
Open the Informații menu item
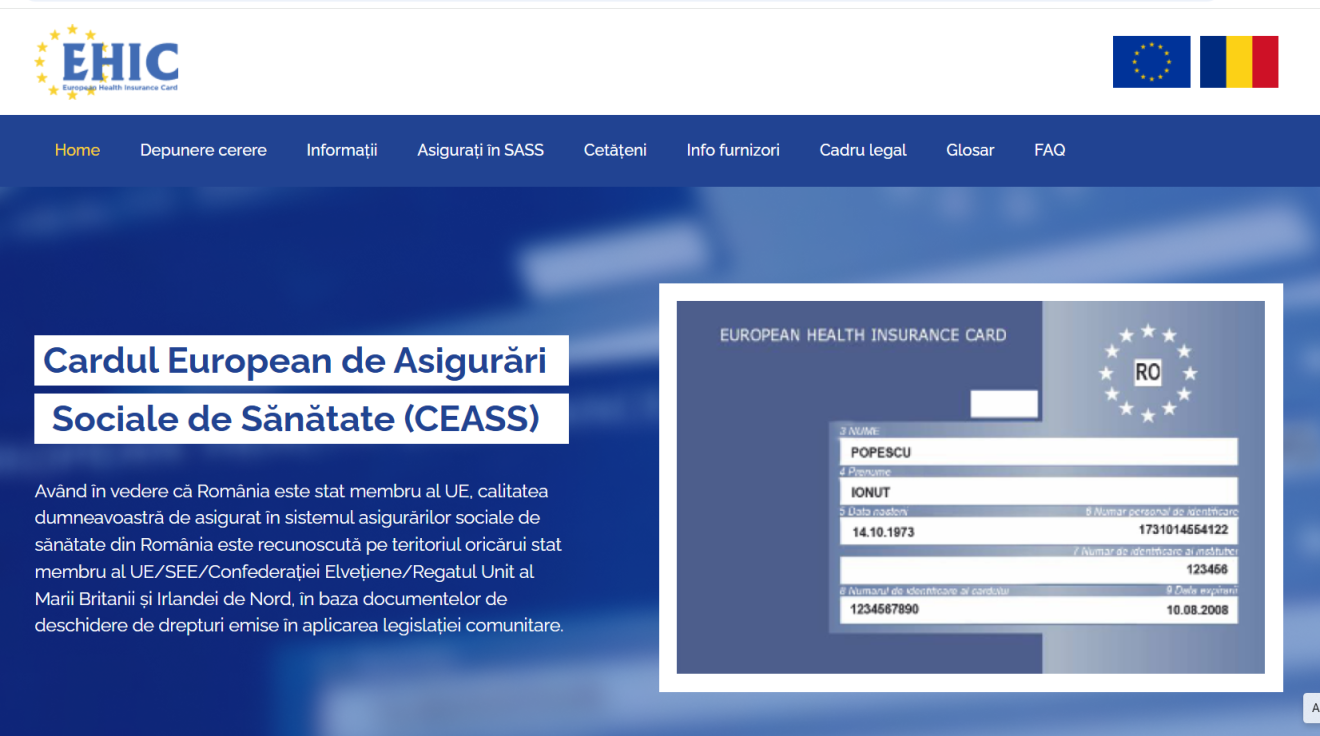click(x=341, y=150)
